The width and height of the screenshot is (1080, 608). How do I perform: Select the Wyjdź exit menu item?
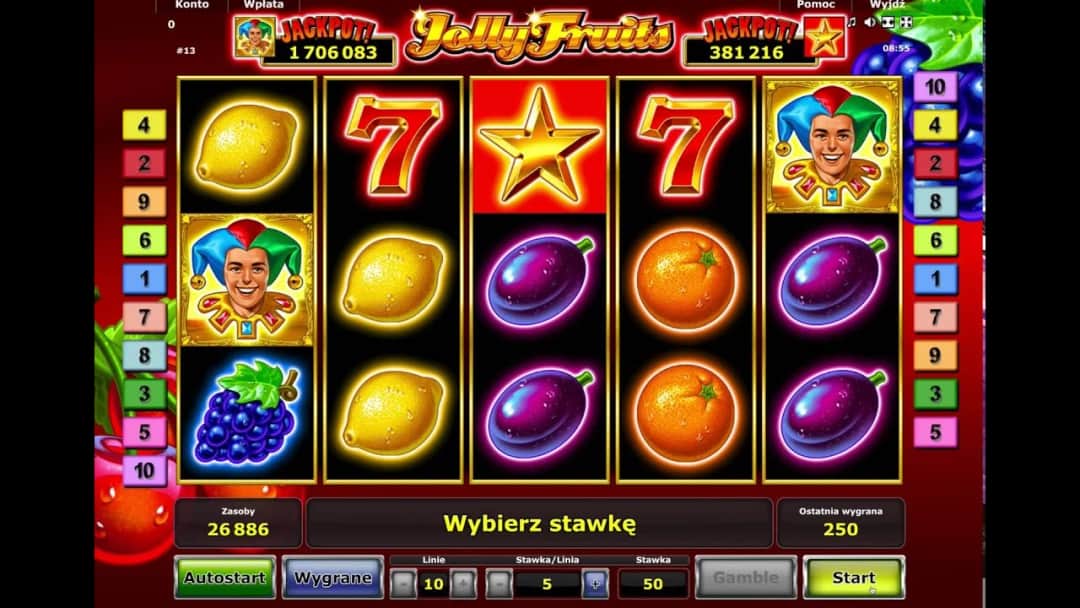point(887,5)
